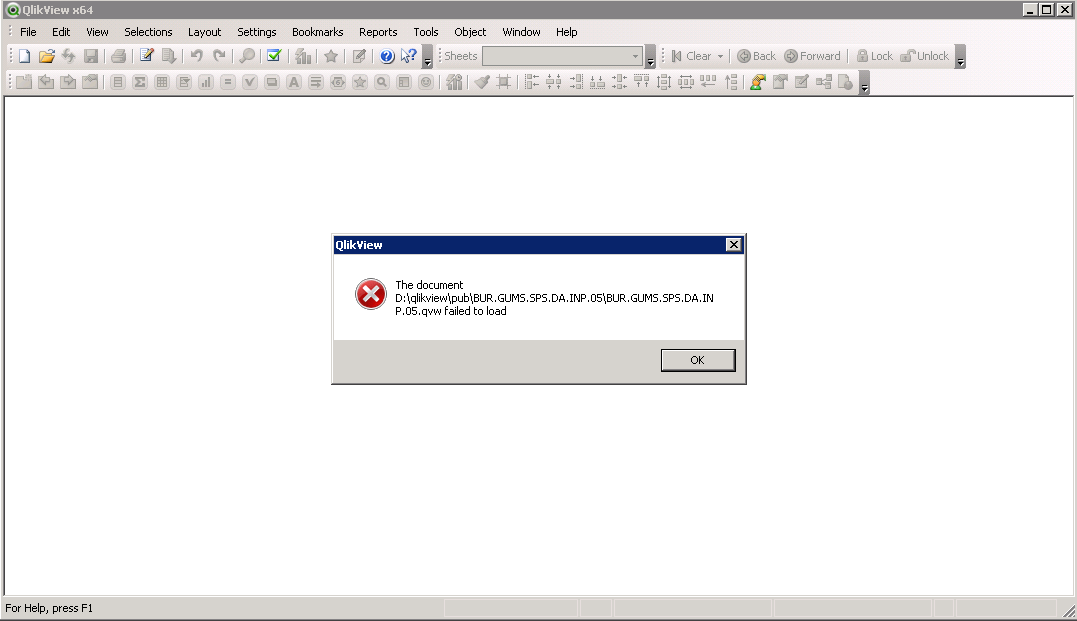Image resolution: width=1077 pixels, height=621 pixels.
Task: Expand the Clear button dropdown arrow
Action: 721,56
